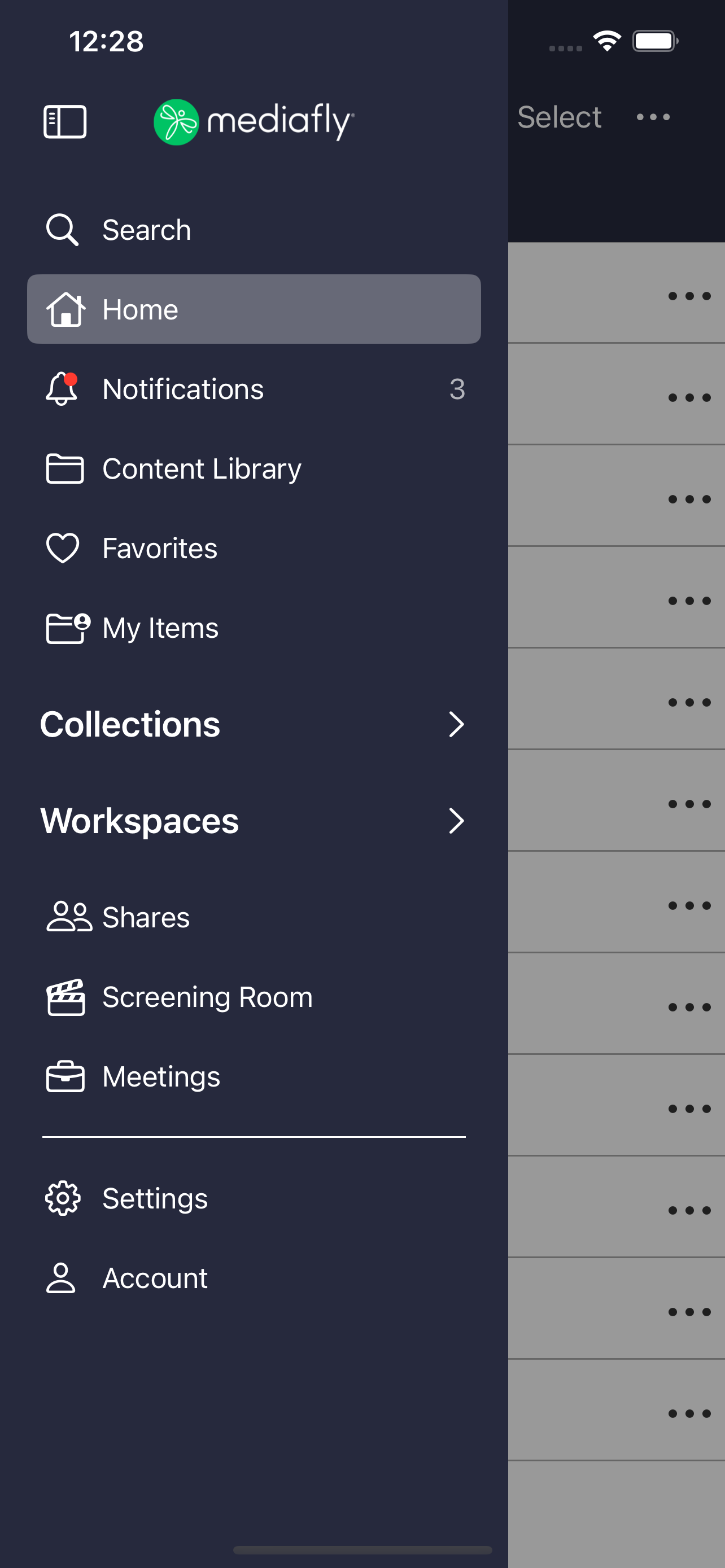Open Notifications bell icon
The image size is (725, 1568).
62,389
